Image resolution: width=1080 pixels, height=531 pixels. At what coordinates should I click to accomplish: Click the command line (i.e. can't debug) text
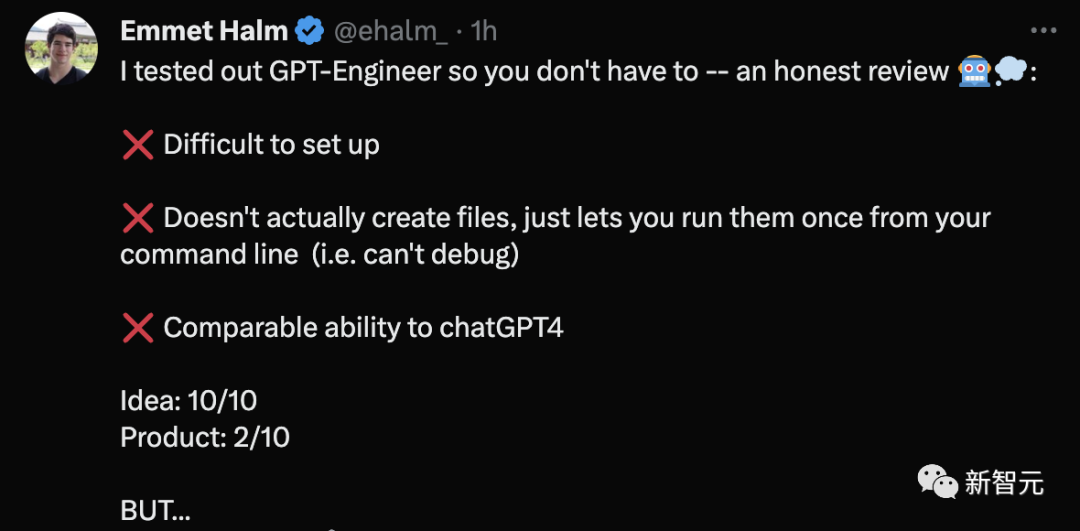319,256
